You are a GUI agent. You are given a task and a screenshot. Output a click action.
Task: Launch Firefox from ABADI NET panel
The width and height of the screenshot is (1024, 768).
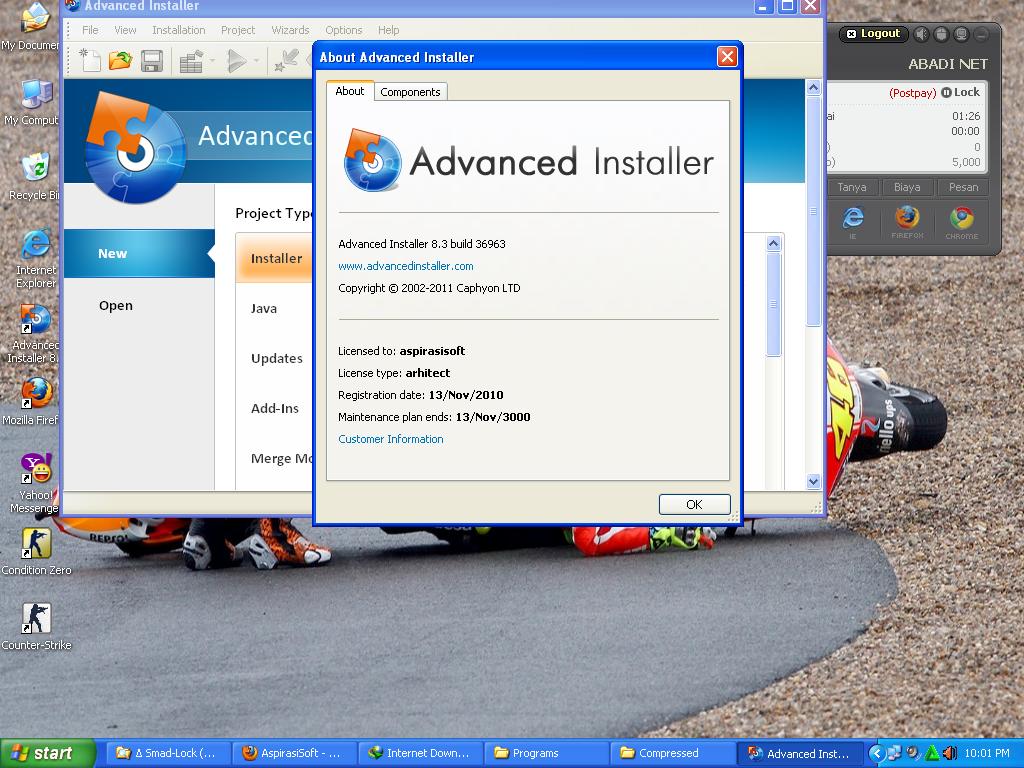(907, 221)
